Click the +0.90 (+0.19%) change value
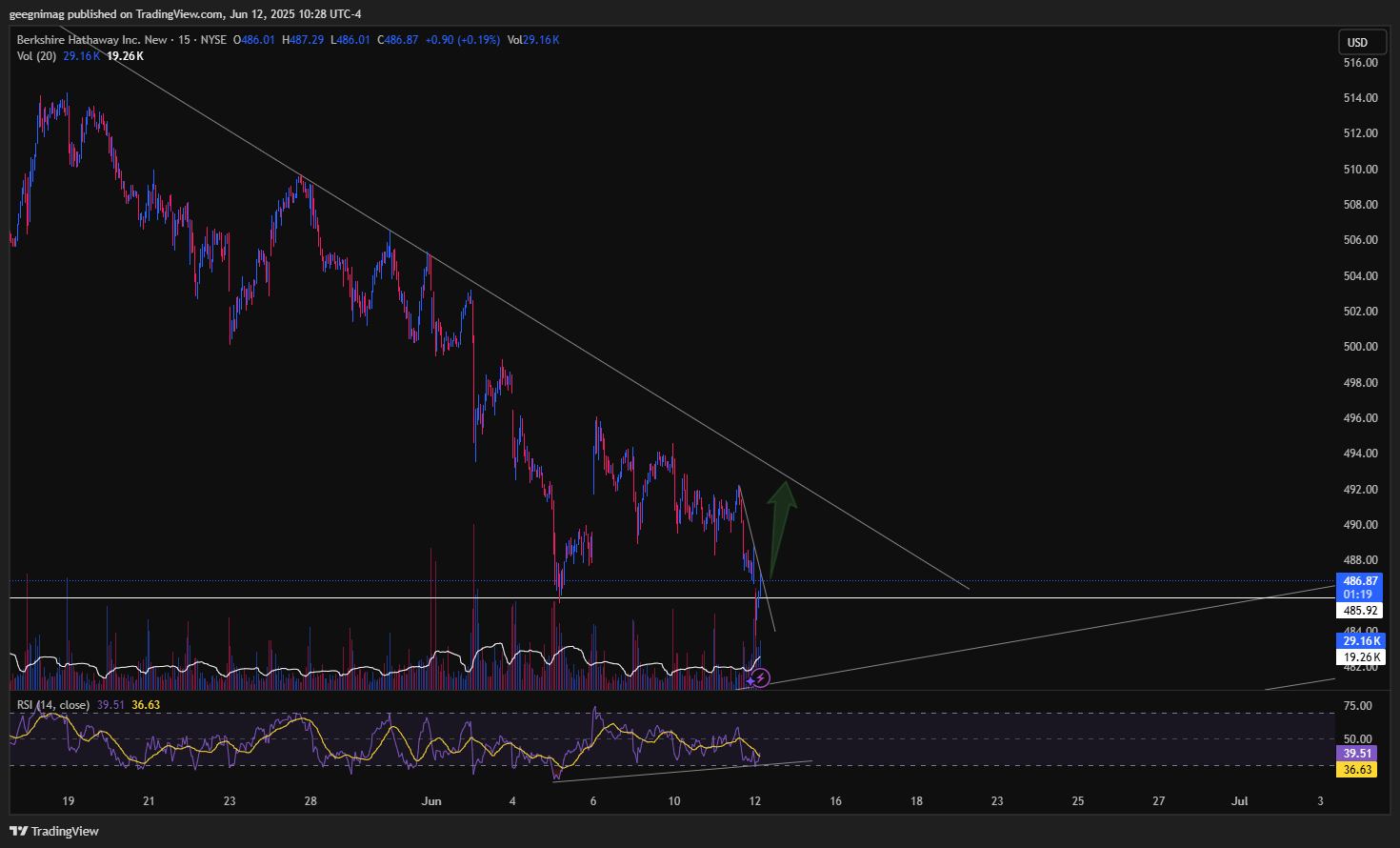This screenshot has height=848, width=1400. coord(463,40)
